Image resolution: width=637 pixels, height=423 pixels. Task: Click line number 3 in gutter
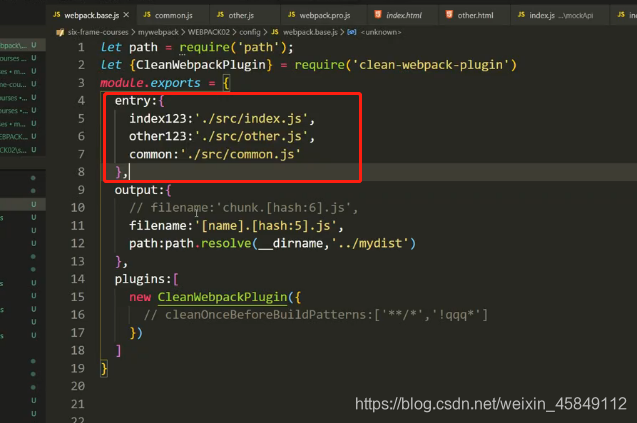[81, 83]
